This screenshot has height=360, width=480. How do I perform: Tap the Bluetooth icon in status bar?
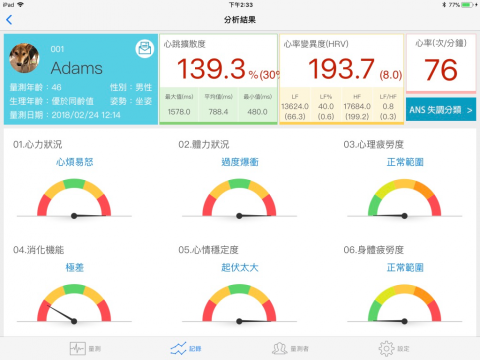tap(444, 5)
